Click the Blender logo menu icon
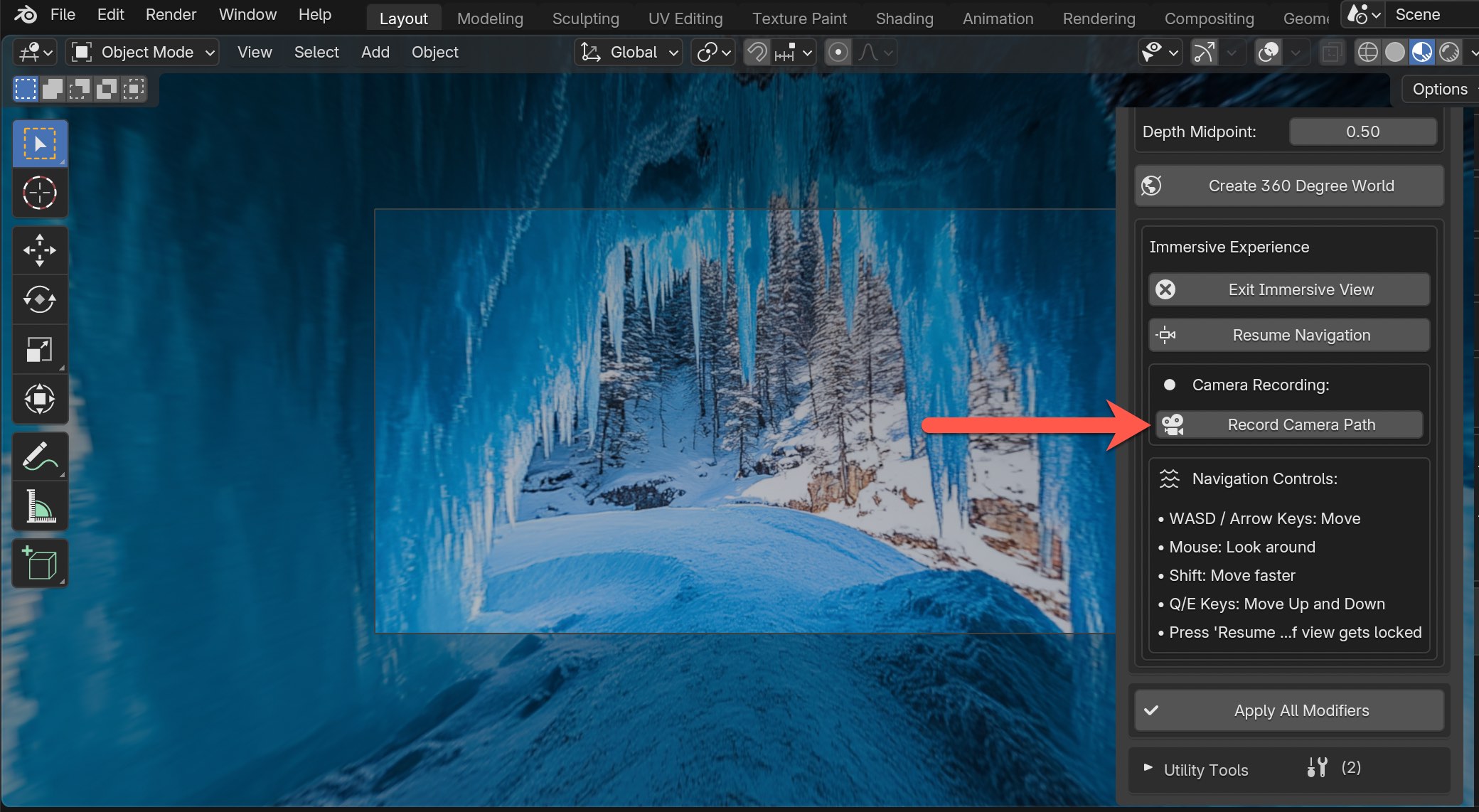 [x=26, y=14]
